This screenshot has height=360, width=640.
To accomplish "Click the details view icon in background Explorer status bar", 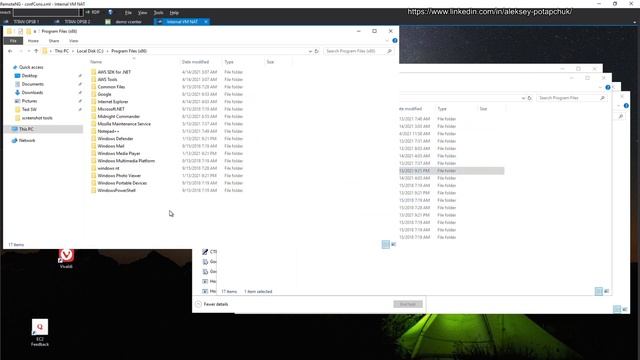I will (x=598, y=291).
